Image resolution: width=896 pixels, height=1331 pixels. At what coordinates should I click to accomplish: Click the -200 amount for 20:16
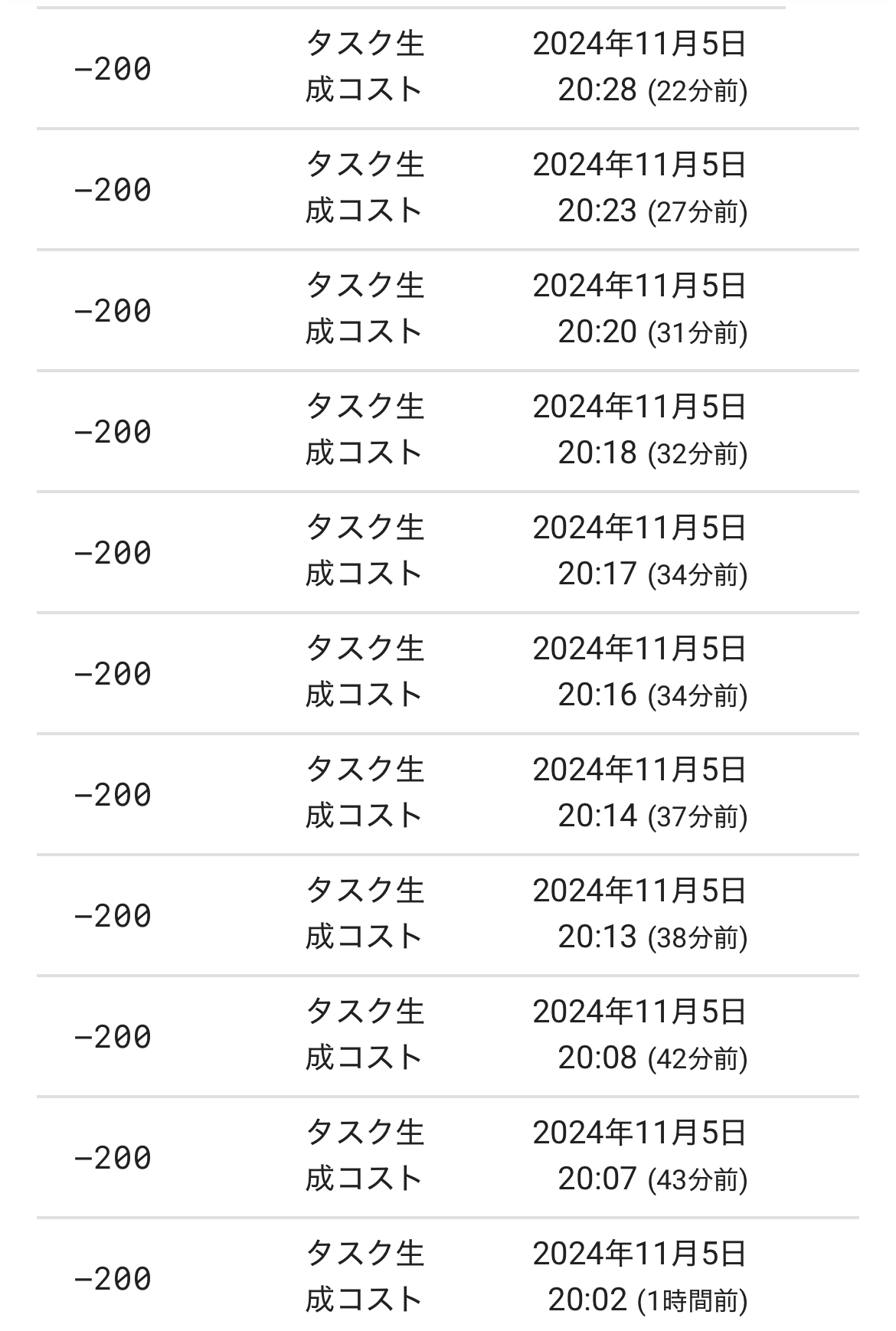(113, 674)
